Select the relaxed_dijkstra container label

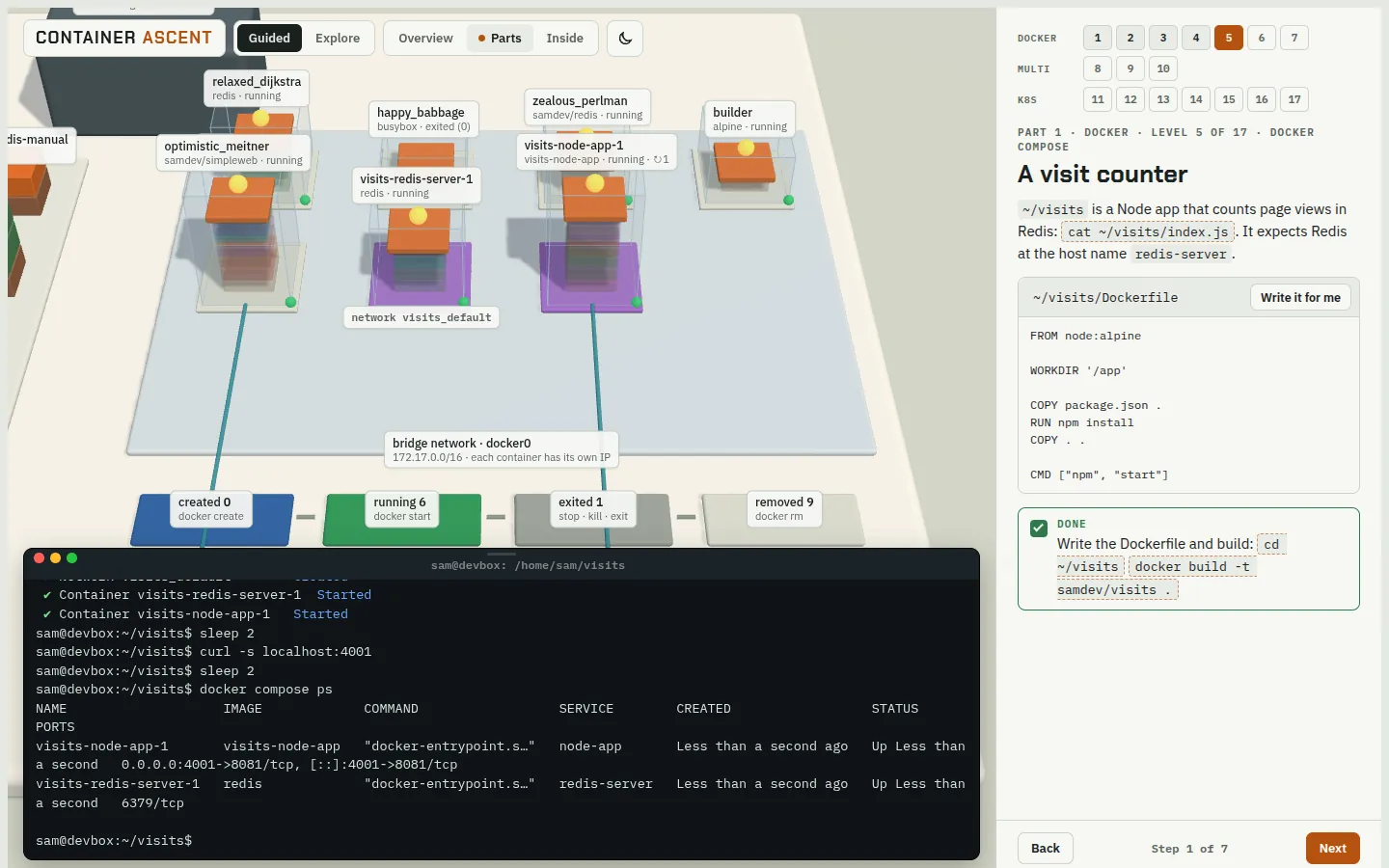[257, 88]
